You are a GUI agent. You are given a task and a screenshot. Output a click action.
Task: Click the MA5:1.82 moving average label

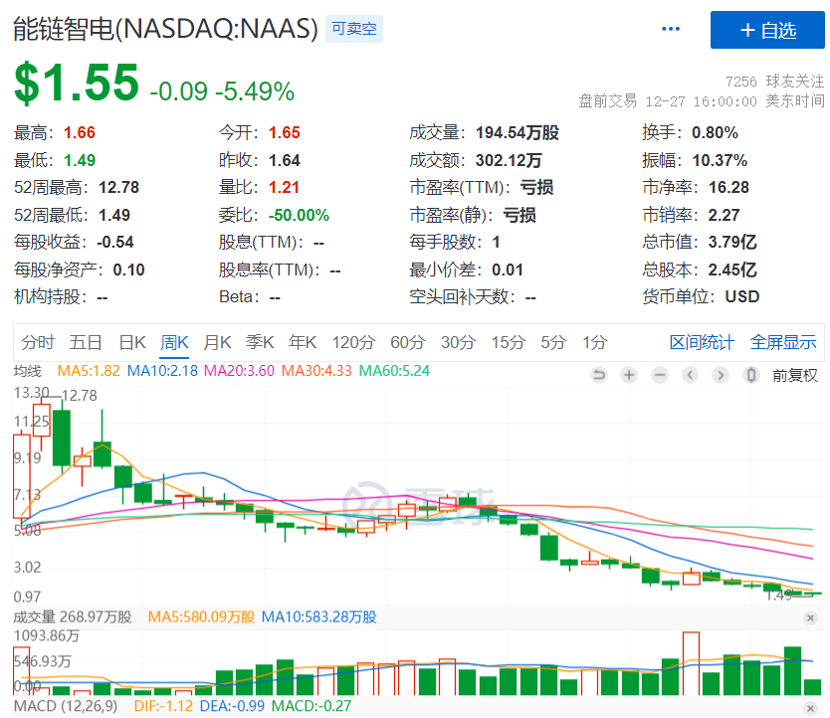pos(88,371)
